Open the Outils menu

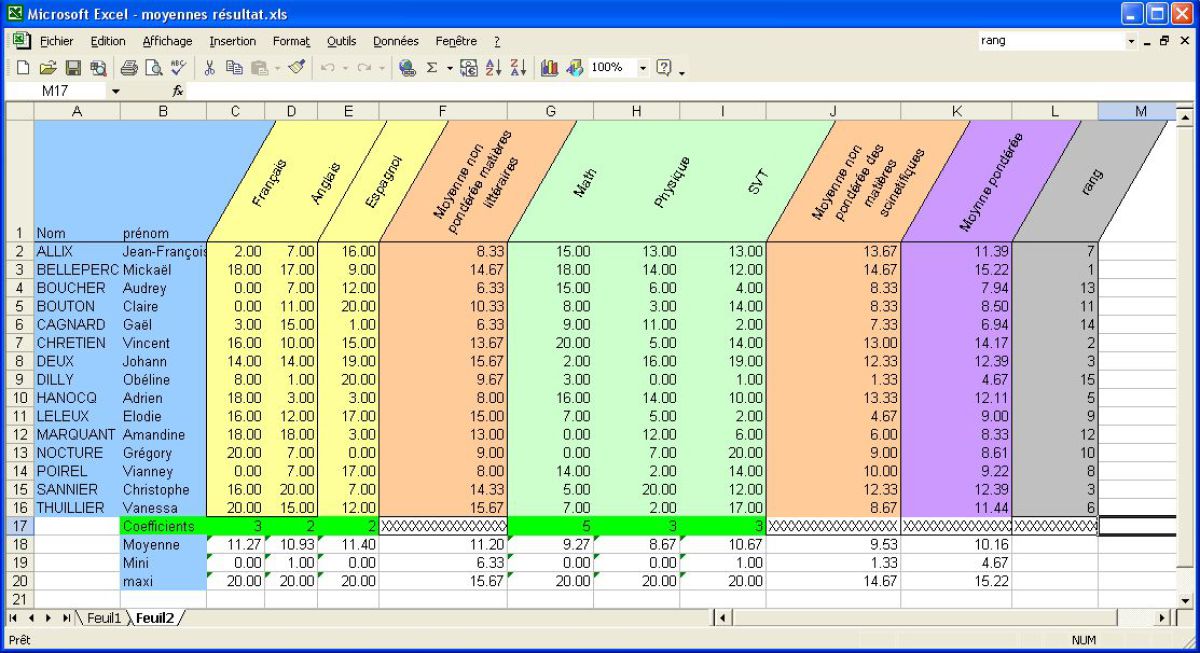click(342, 41)
